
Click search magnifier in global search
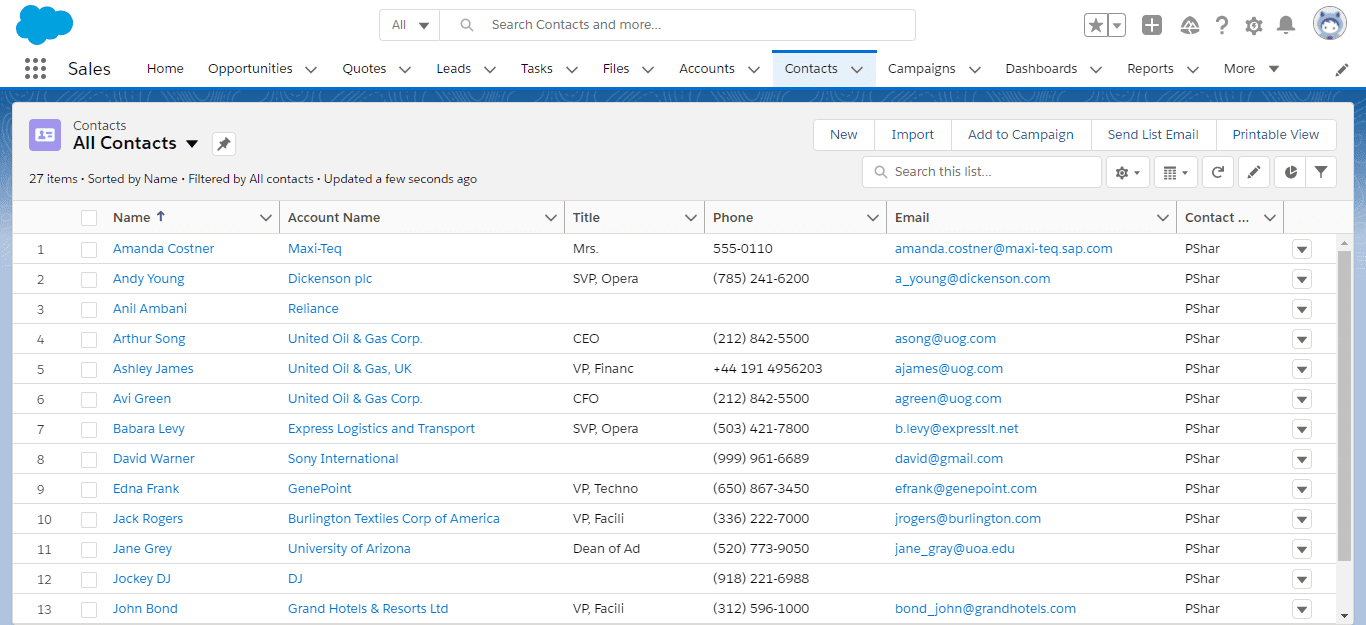[x=466, y=25]
